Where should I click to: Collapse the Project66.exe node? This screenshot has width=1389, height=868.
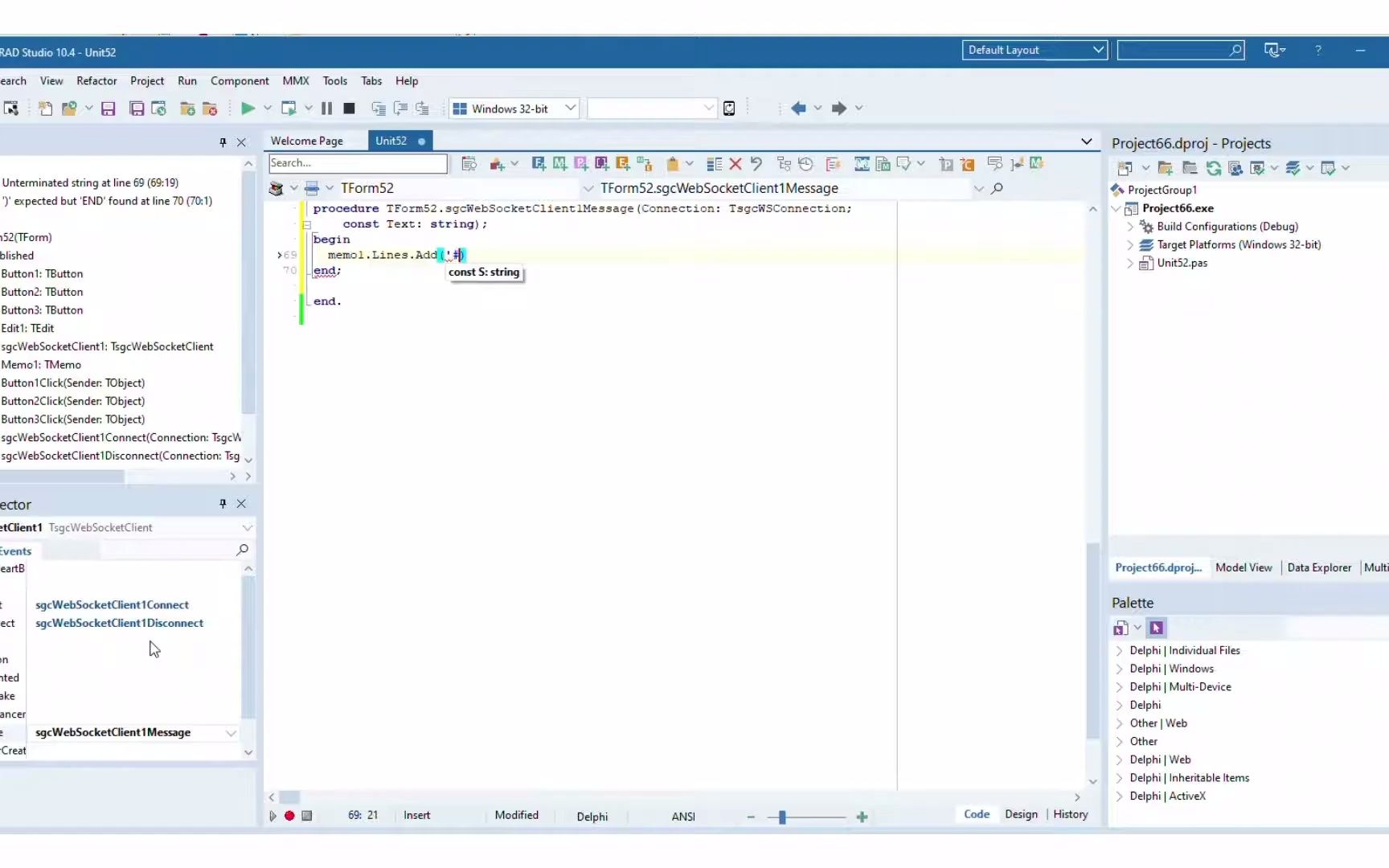tap(1117, 209)
